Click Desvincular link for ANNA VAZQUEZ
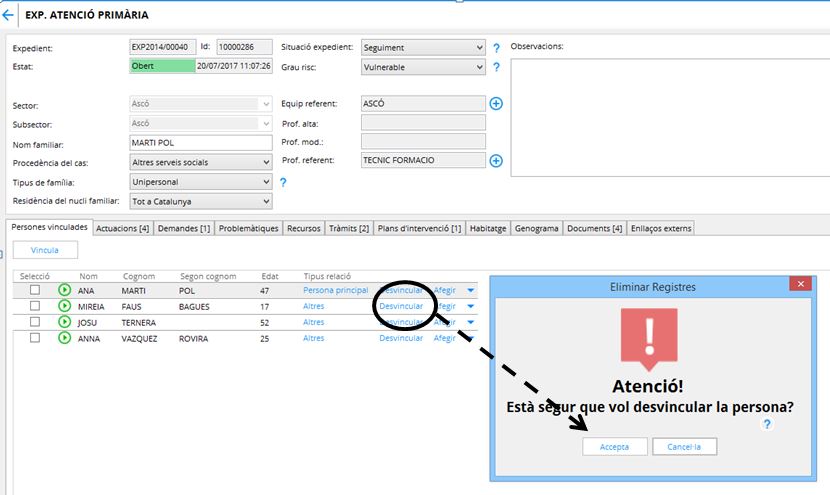Screen dimensions: 830x495 tap(401, 338)
